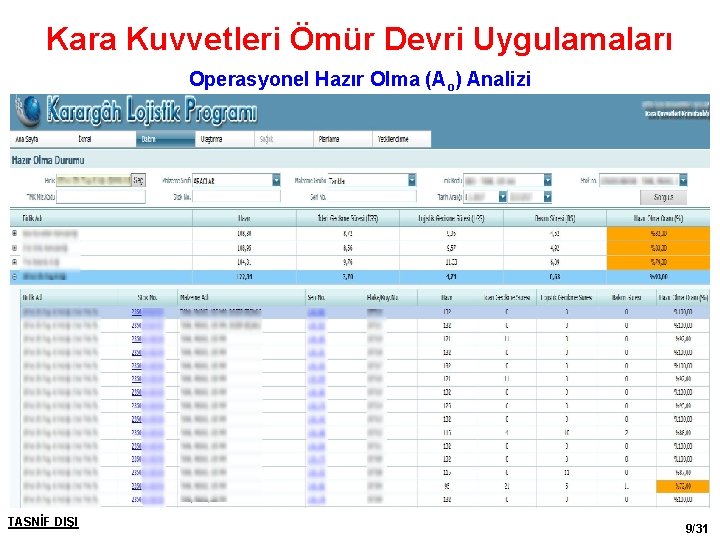
Task: Click the Stok No. text input field
Action: click(x=236, y=197)
